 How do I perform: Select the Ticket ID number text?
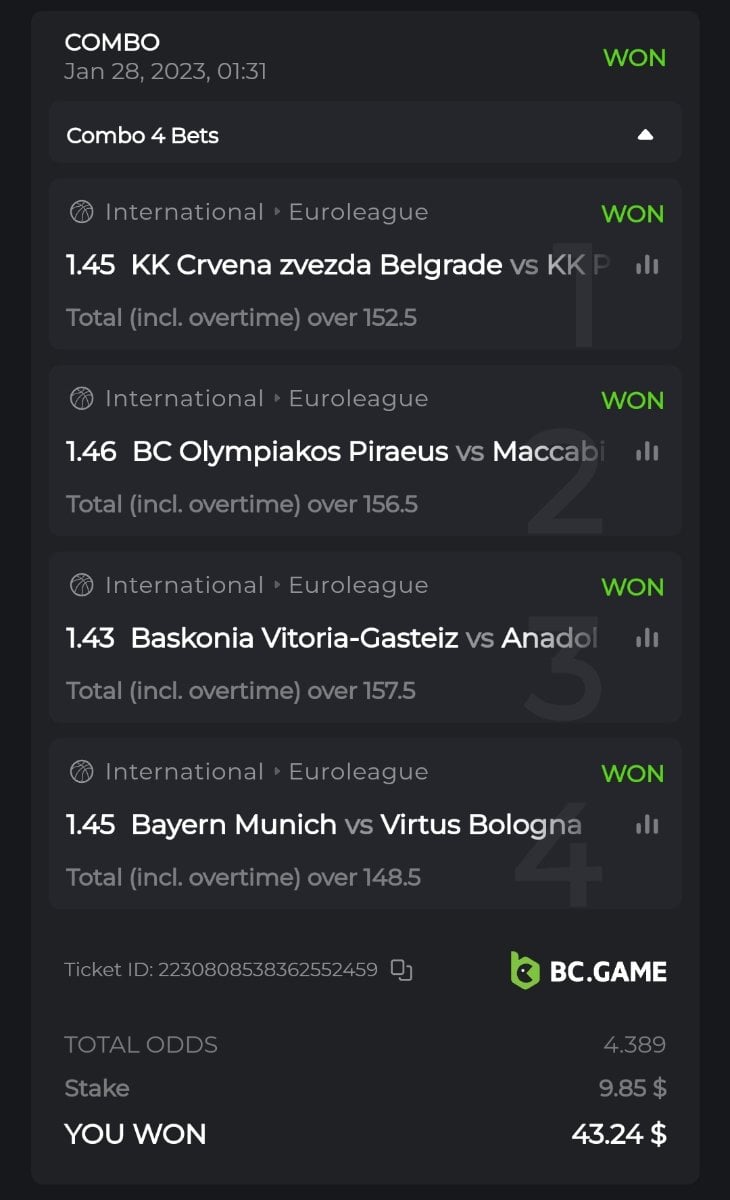[267, 969]
